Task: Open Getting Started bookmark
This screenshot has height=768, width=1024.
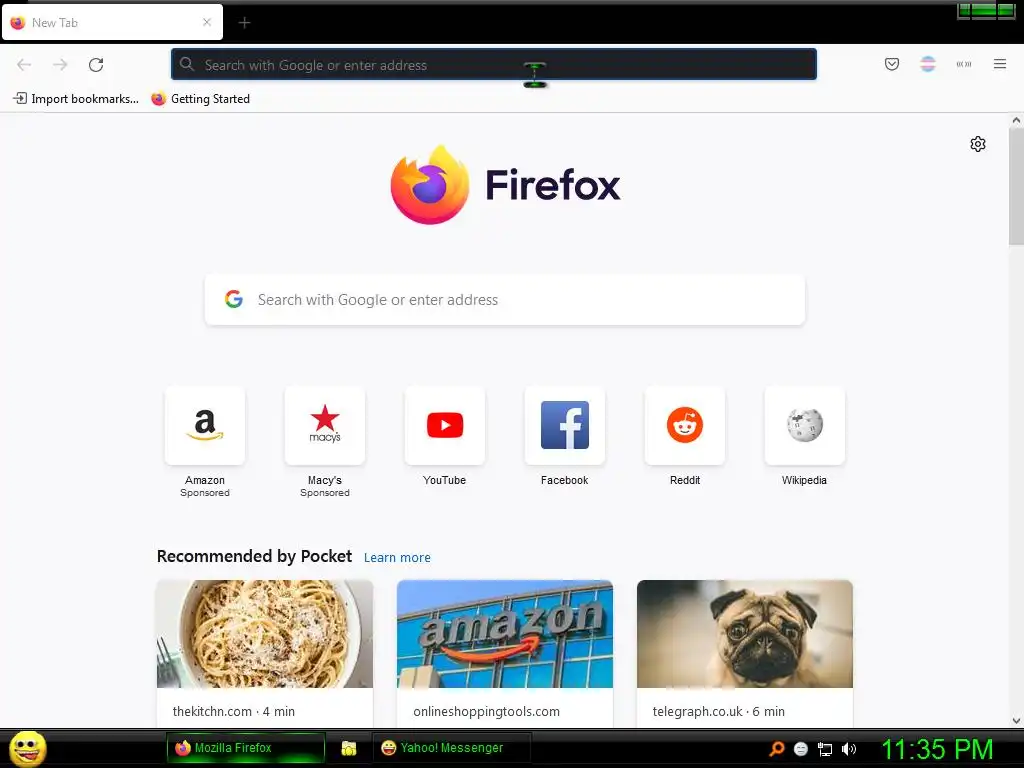Action: (200, 99)
